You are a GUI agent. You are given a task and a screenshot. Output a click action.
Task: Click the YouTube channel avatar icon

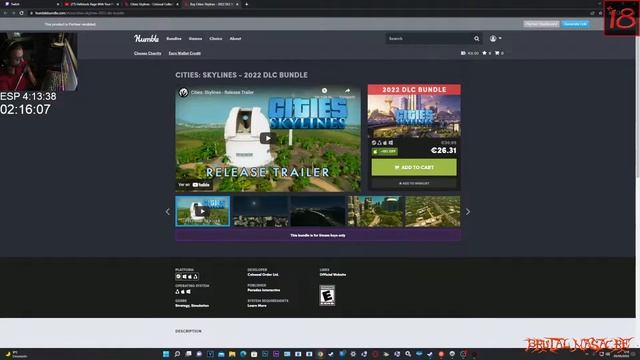point(183,92)
